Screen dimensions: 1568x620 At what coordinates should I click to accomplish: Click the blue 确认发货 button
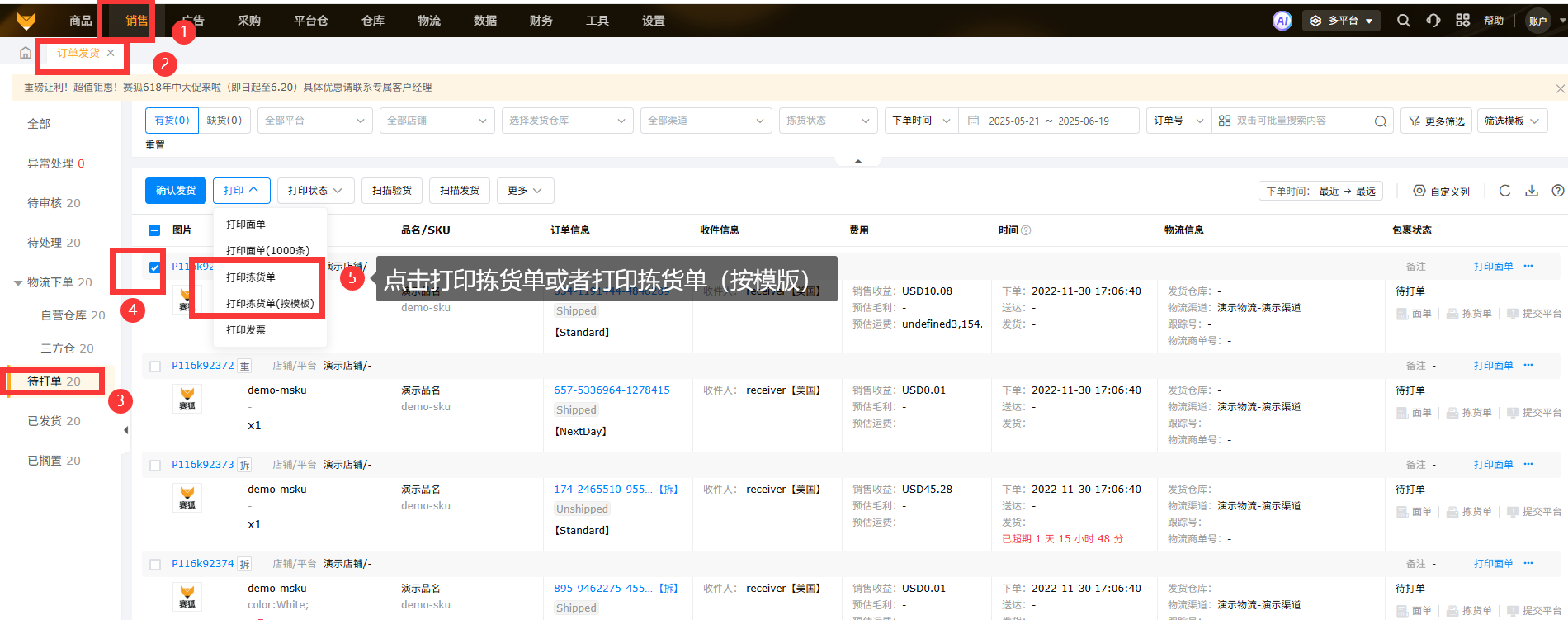176,191
